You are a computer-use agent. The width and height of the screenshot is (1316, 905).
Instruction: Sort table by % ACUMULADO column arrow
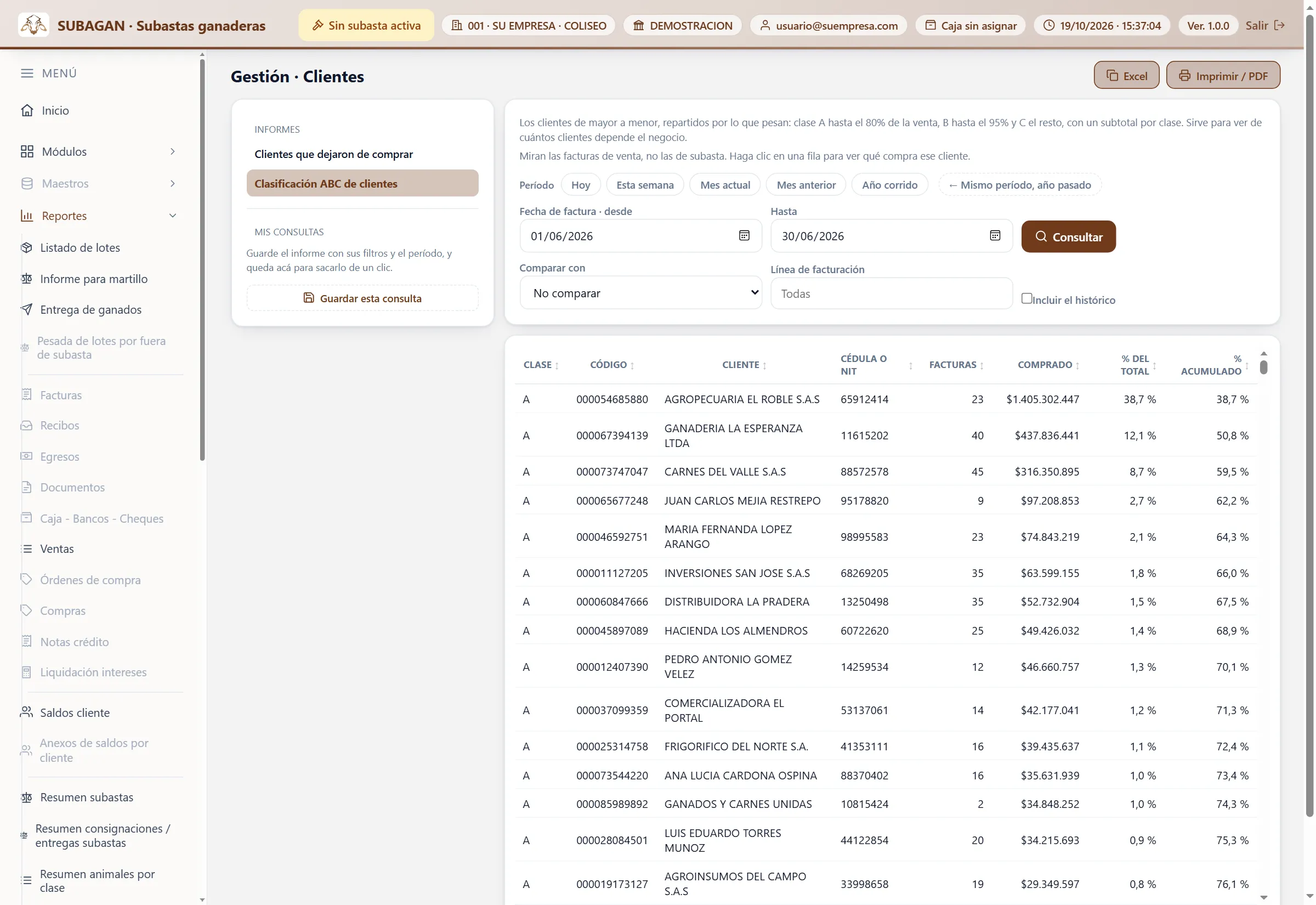(1247, 366)
